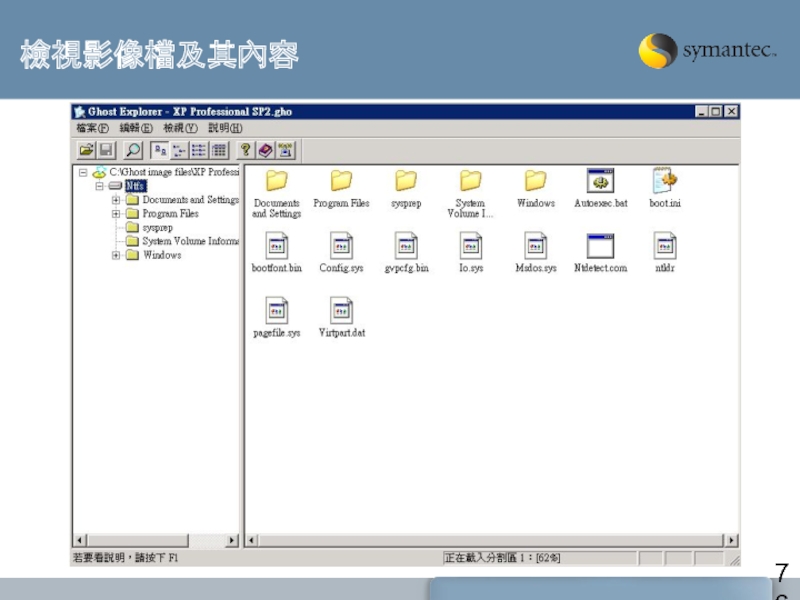The height and width of the screenshot is (600, 800).
Task: Expand the Program Files tree node
Action: click(116, 214)
